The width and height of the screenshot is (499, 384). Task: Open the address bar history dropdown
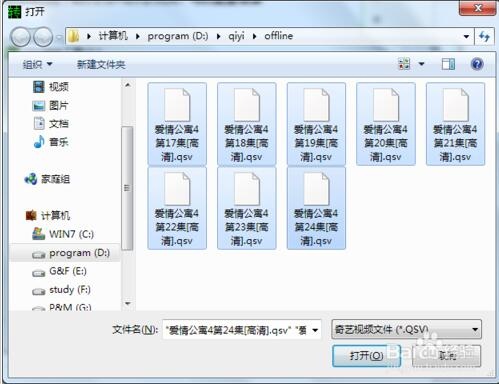pyautogui.click(x=466, y=36)
